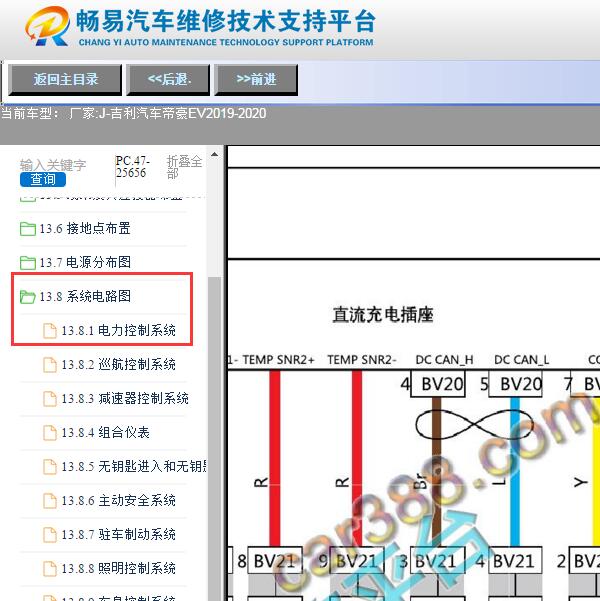
Task: Open 13.8.1 电力控制系统
Action: click(118, 330)
